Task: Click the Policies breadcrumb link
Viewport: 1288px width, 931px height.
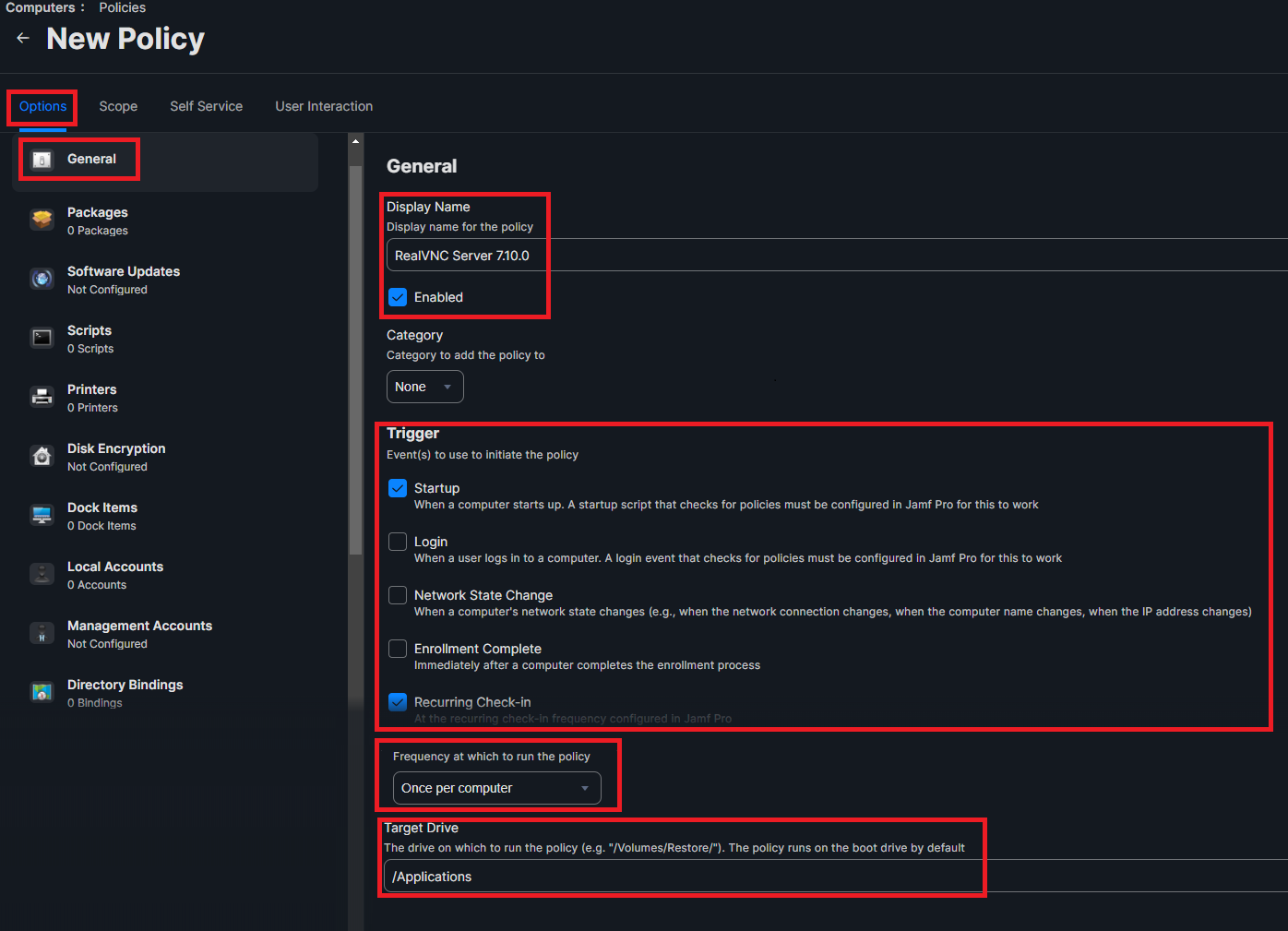Action: [123, 7]
